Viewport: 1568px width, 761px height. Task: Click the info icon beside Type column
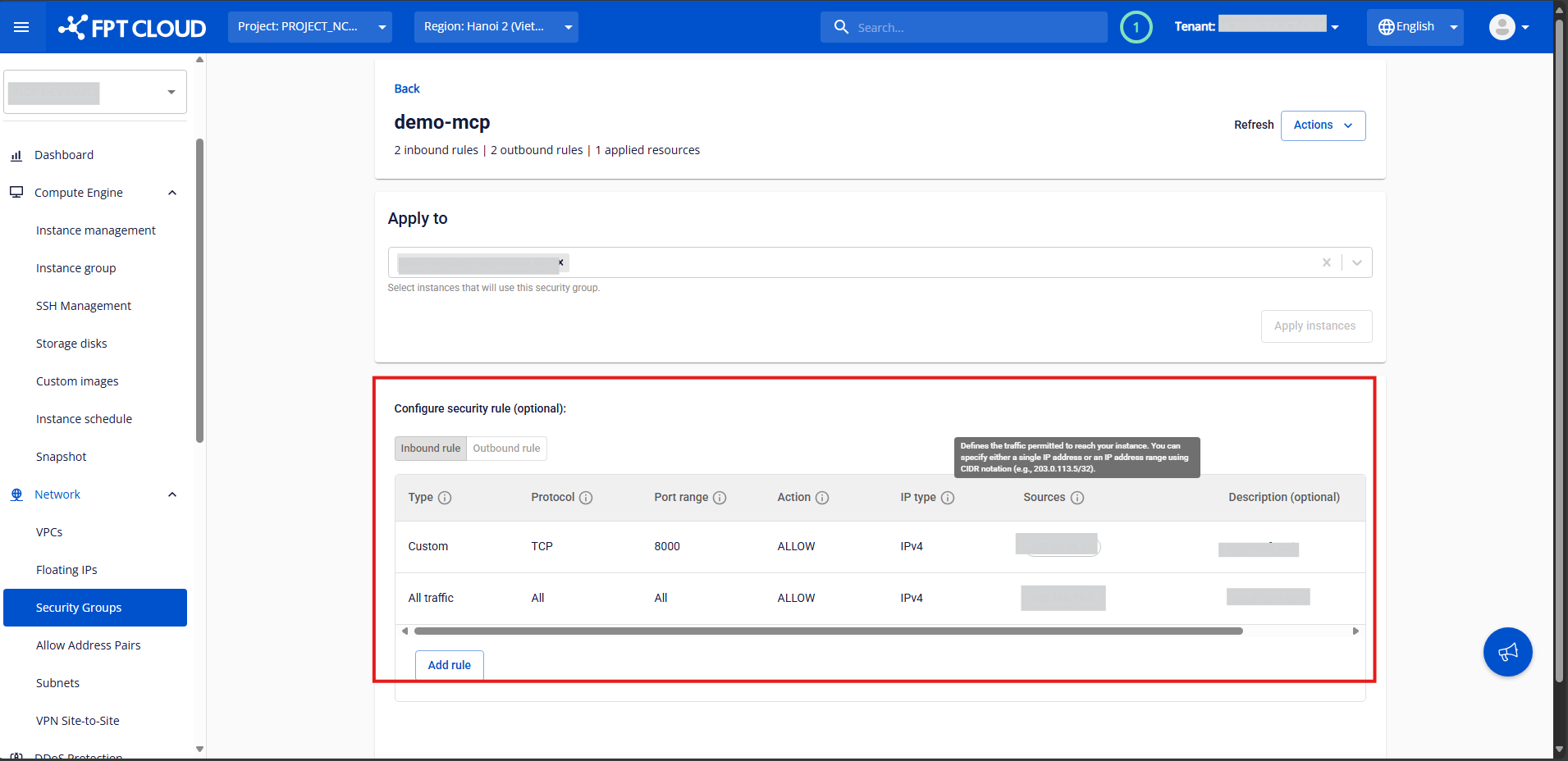click(445, 498)
